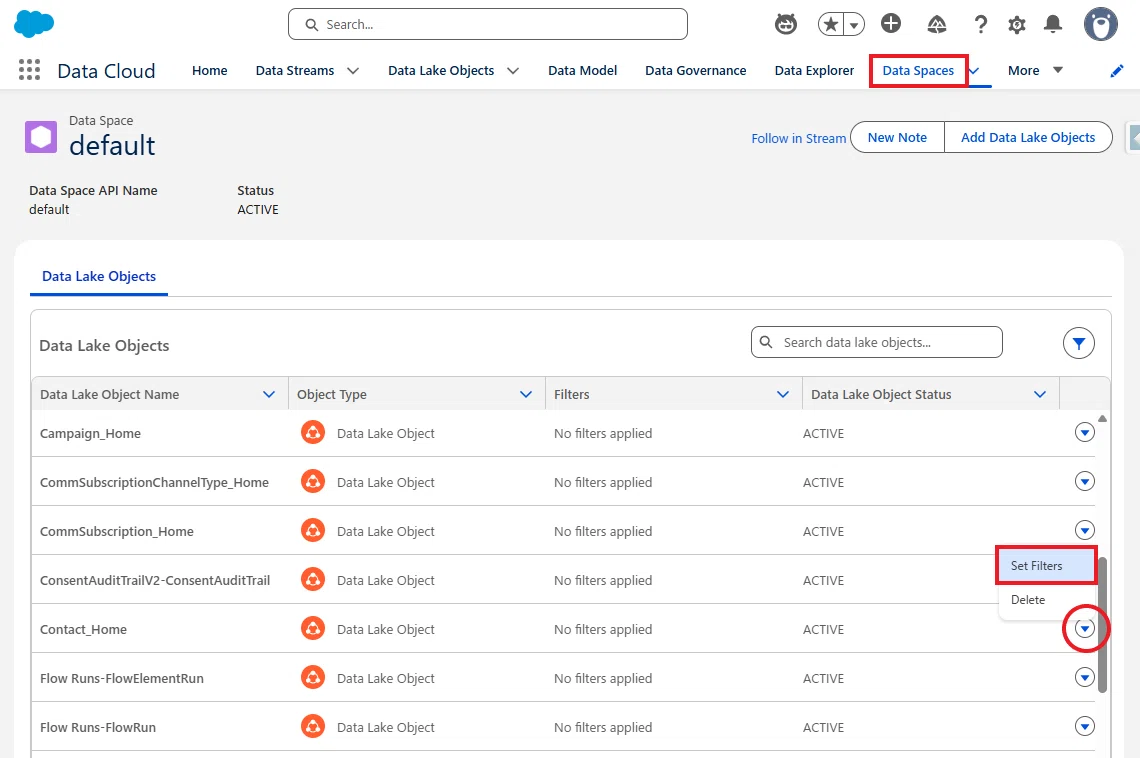This screenshot has height=758, width=1140.
Task: Open the Trailhead guidance icon
Action: [x=936, y=25]
